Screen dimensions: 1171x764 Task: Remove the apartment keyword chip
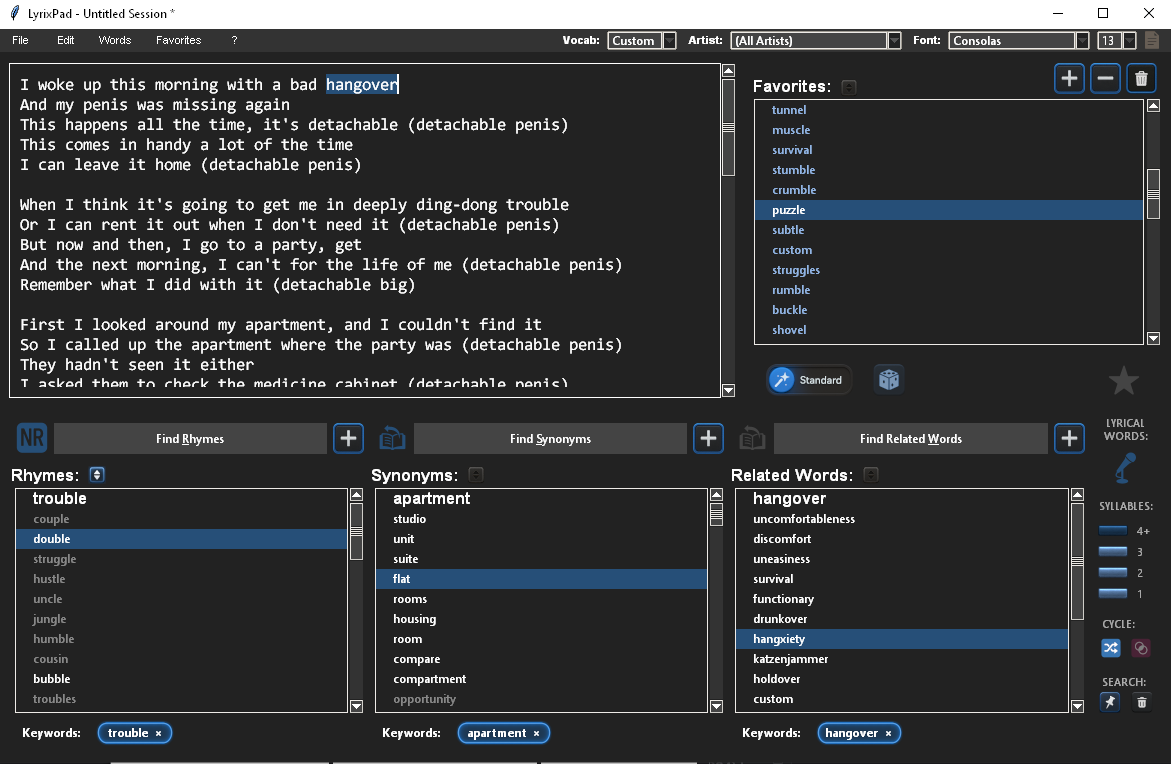(x=536, y=733)
